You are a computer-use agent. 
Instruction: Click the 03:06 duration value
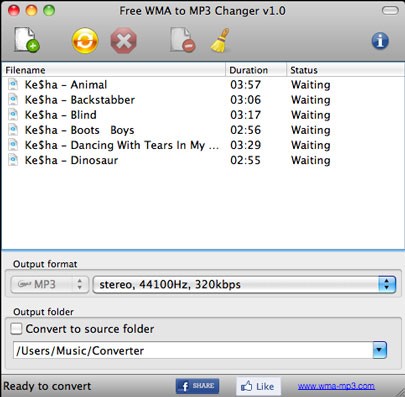coord(245,100)
